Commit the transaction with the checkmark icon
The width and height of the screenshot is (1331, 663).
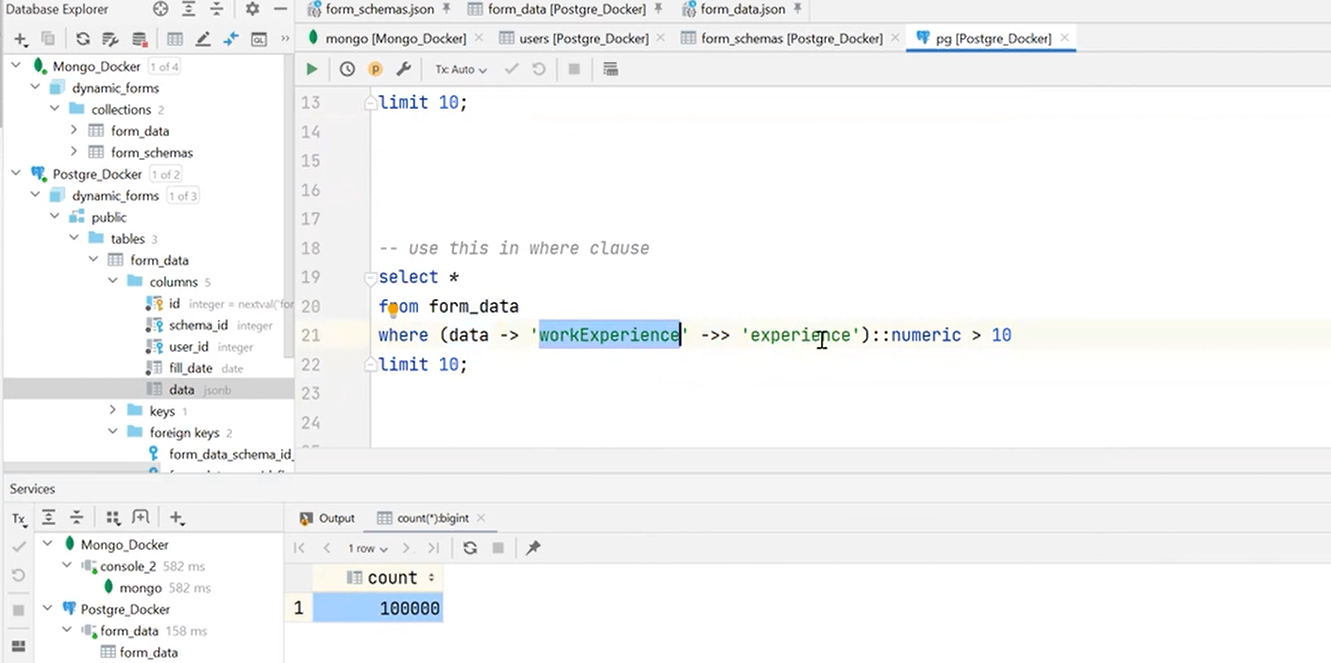[511, 69]
